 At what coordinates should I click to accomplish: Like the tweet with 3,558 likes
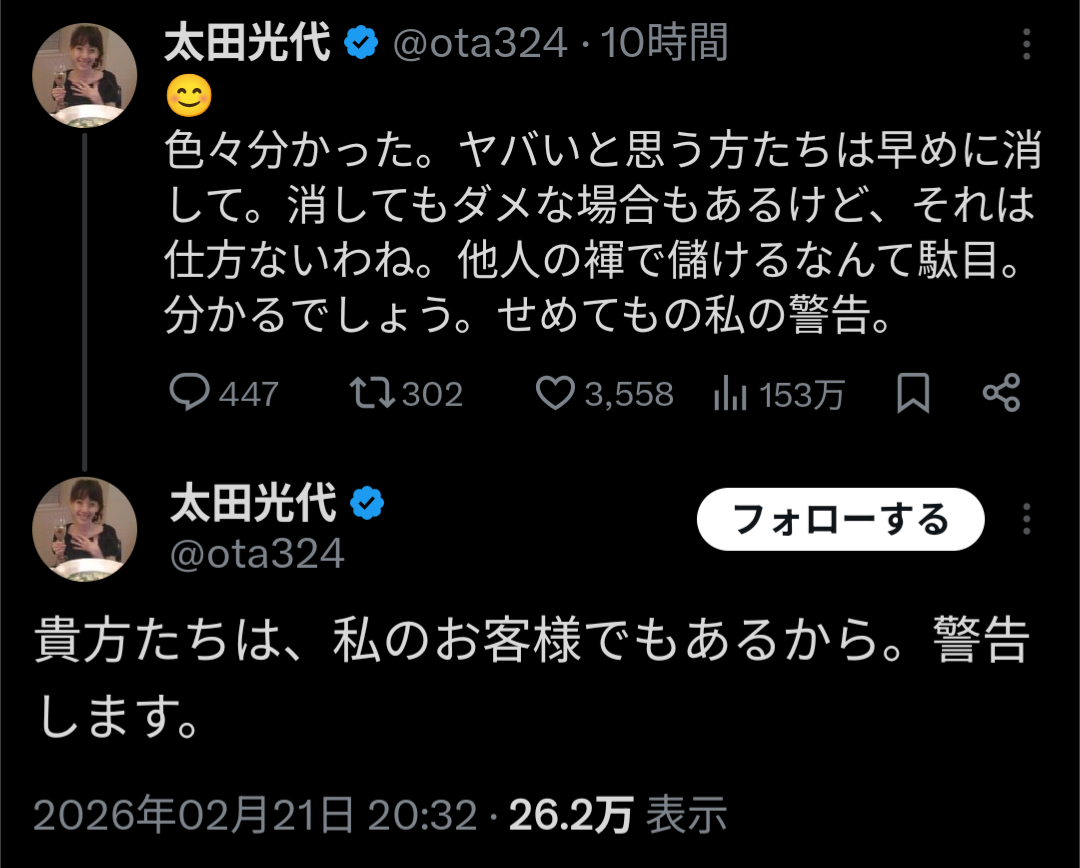[555, 393]
